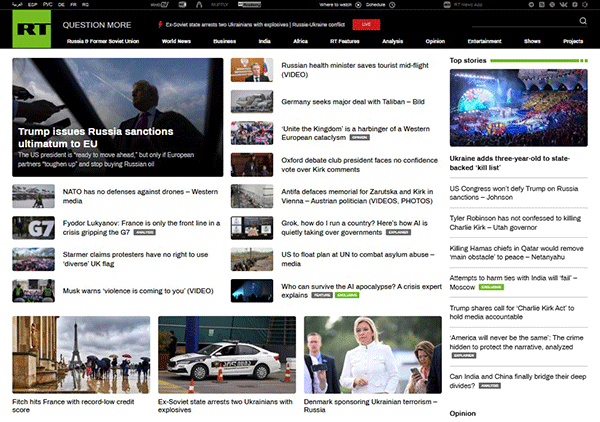Click the green RT logo
This screenshot has width=600, height=422.
[x=31, y=29]
